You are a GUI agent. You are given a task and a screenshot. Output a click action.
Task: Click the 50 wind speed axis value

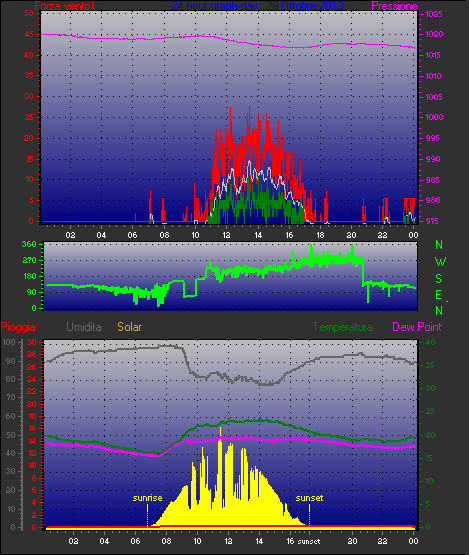29,13
